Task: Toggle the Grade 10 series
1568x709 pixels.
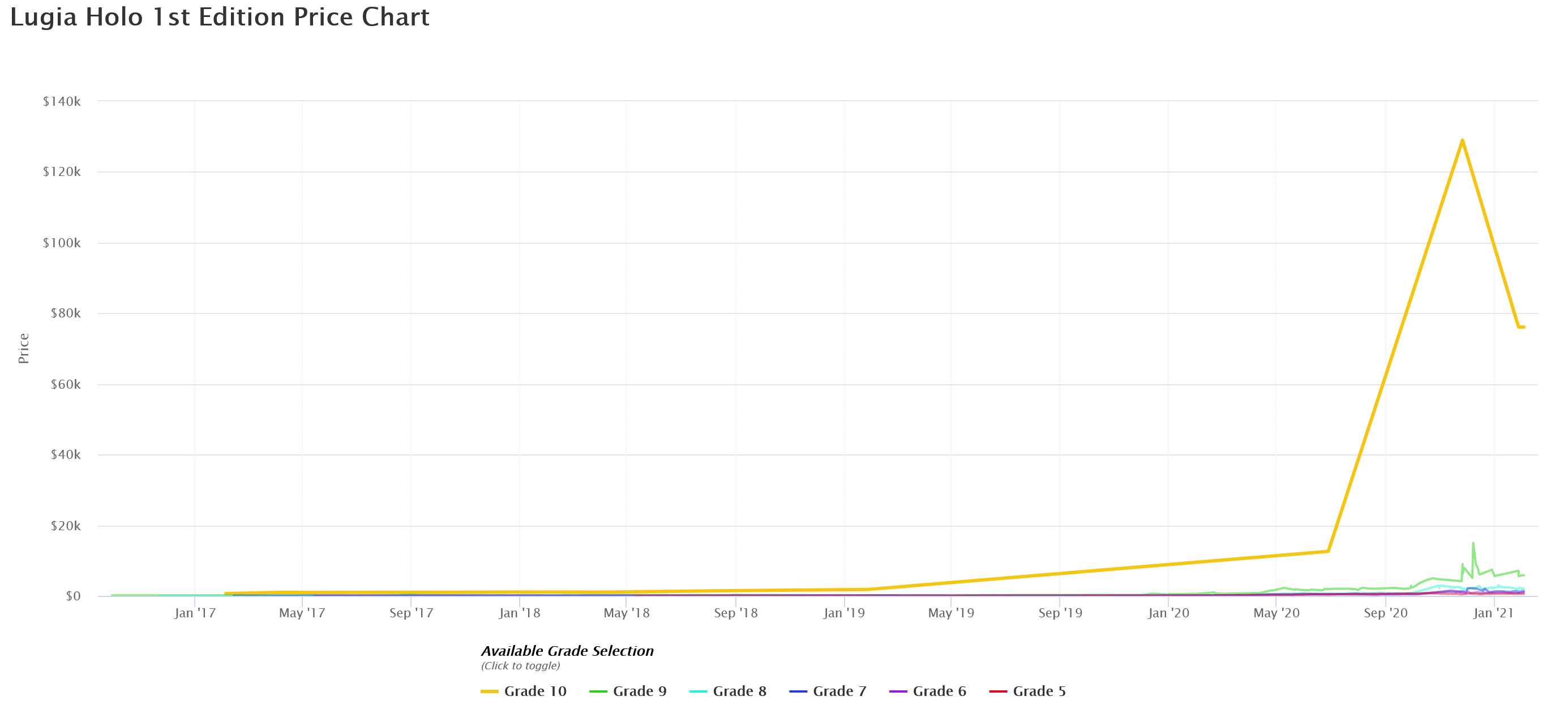Action: (x=524, y=691)
